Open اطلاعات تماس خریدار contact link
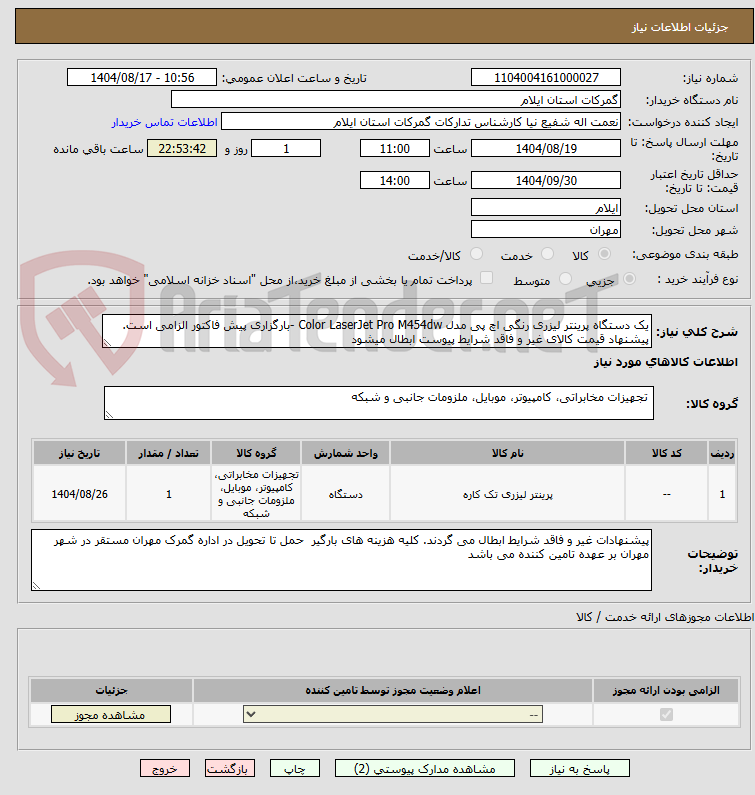This screenshot has height=795, width=755. pyautogui.click(x=164, y=122)
